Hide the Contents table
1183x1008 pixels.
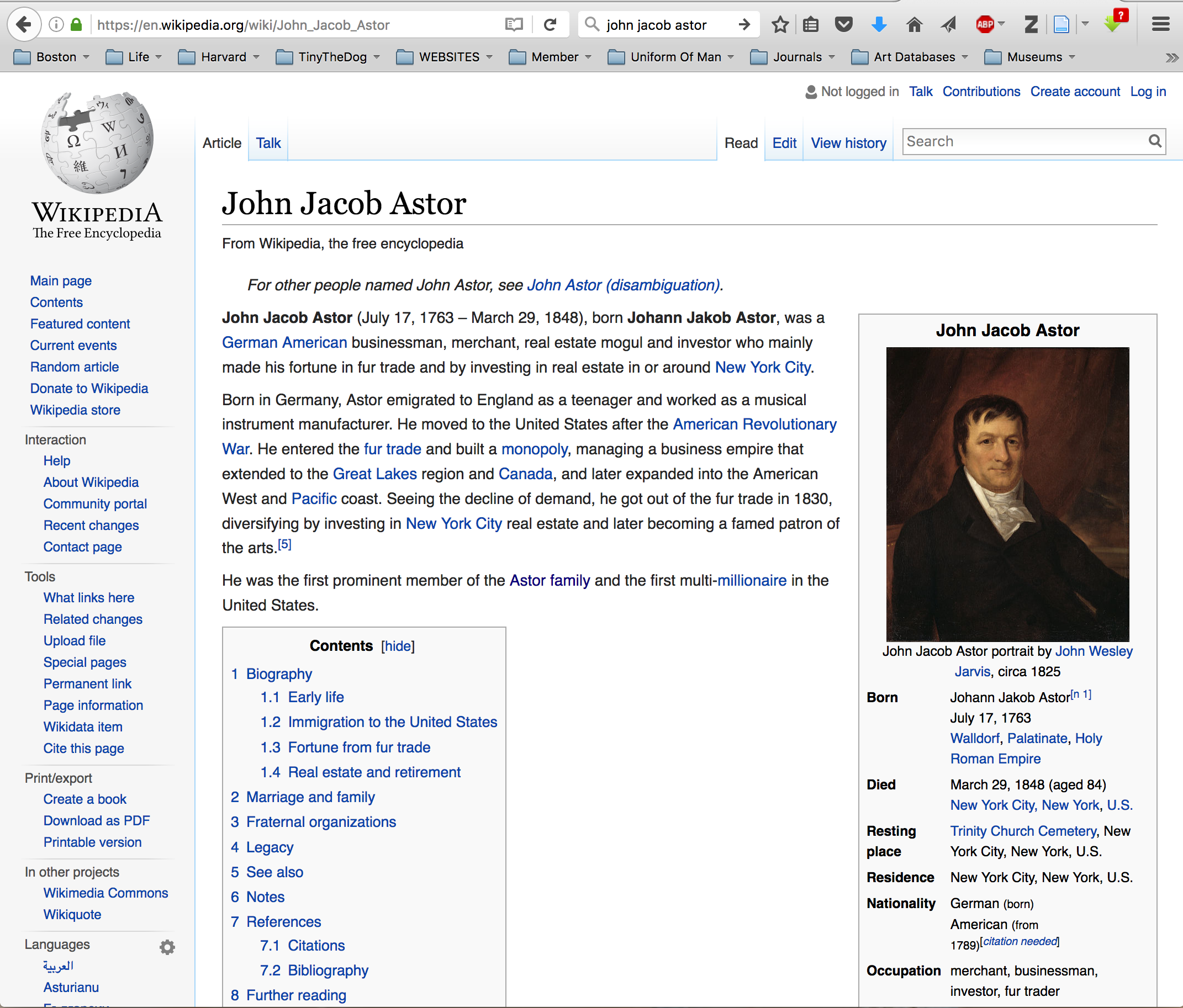pos(398,645)
